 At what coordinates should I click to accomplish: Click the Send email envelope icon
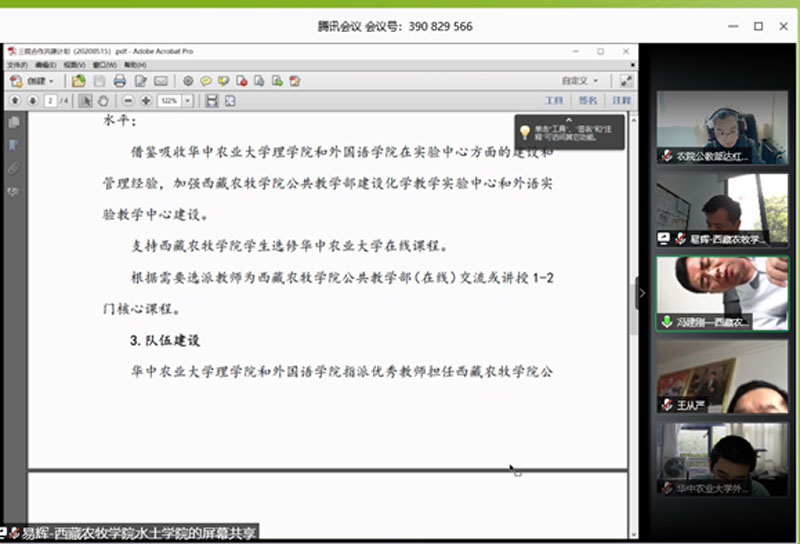tap(161, 81)
